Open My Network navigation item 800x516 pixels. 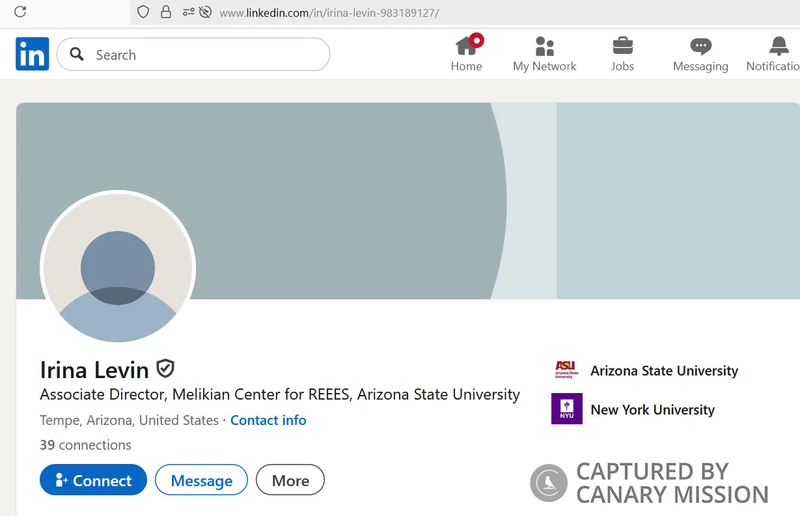click(544, 54)
